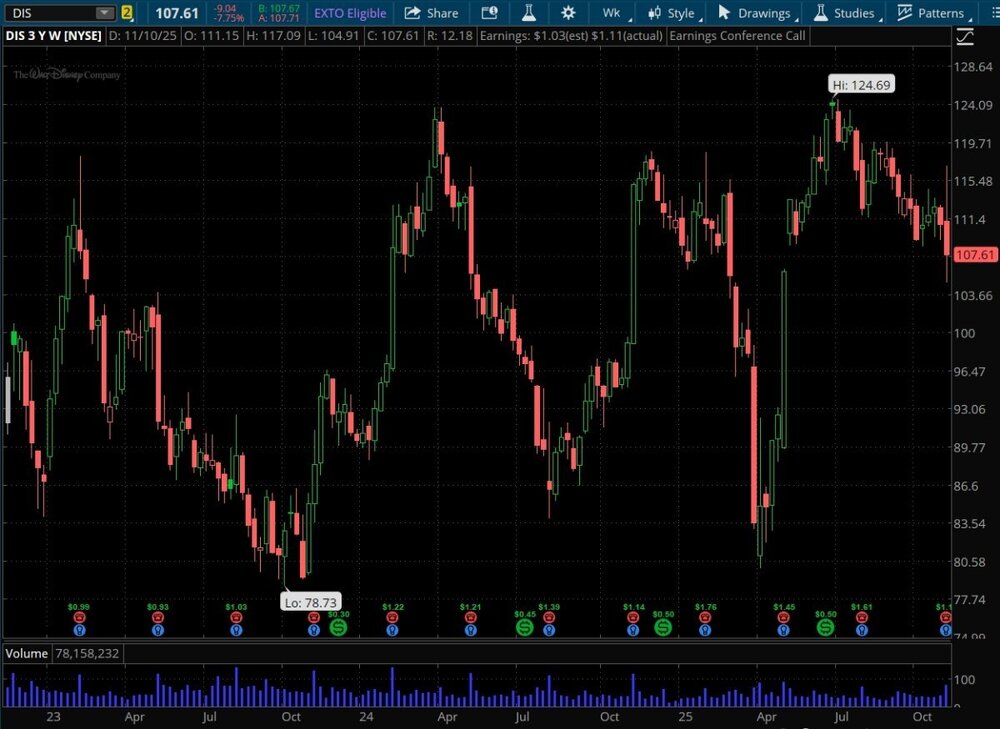Image resolution: width=1000 pixels, height=729 pixels.
Task: Click the chart scale icon at top right
Action: (x=965, y=37)
